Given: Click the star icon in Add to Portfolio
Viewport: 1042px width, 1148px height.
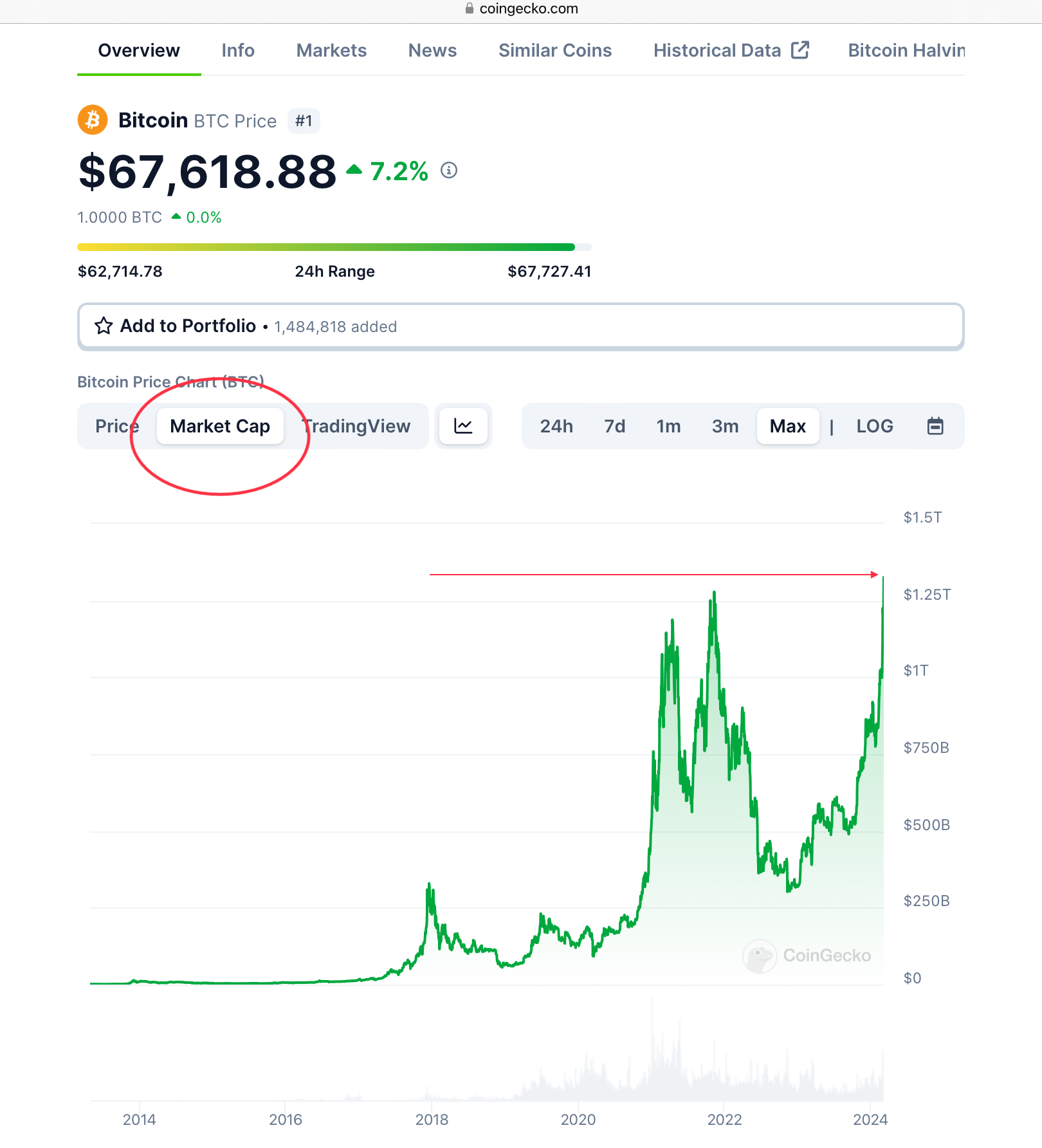Looking at the screenshot, I should click(x=104, y=326).
